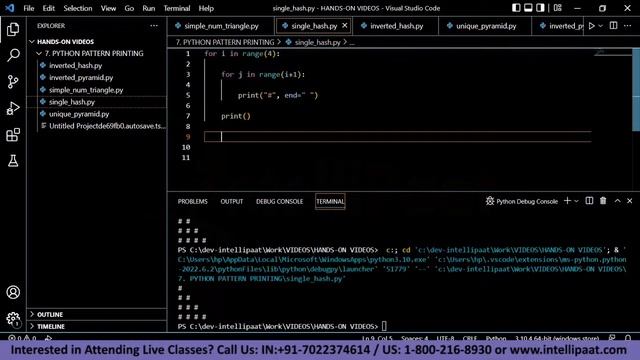Open the simple_num_triangle.py editor tab
Image resolution: width=640 pixels, height=360 pixels.
point(221,26)
